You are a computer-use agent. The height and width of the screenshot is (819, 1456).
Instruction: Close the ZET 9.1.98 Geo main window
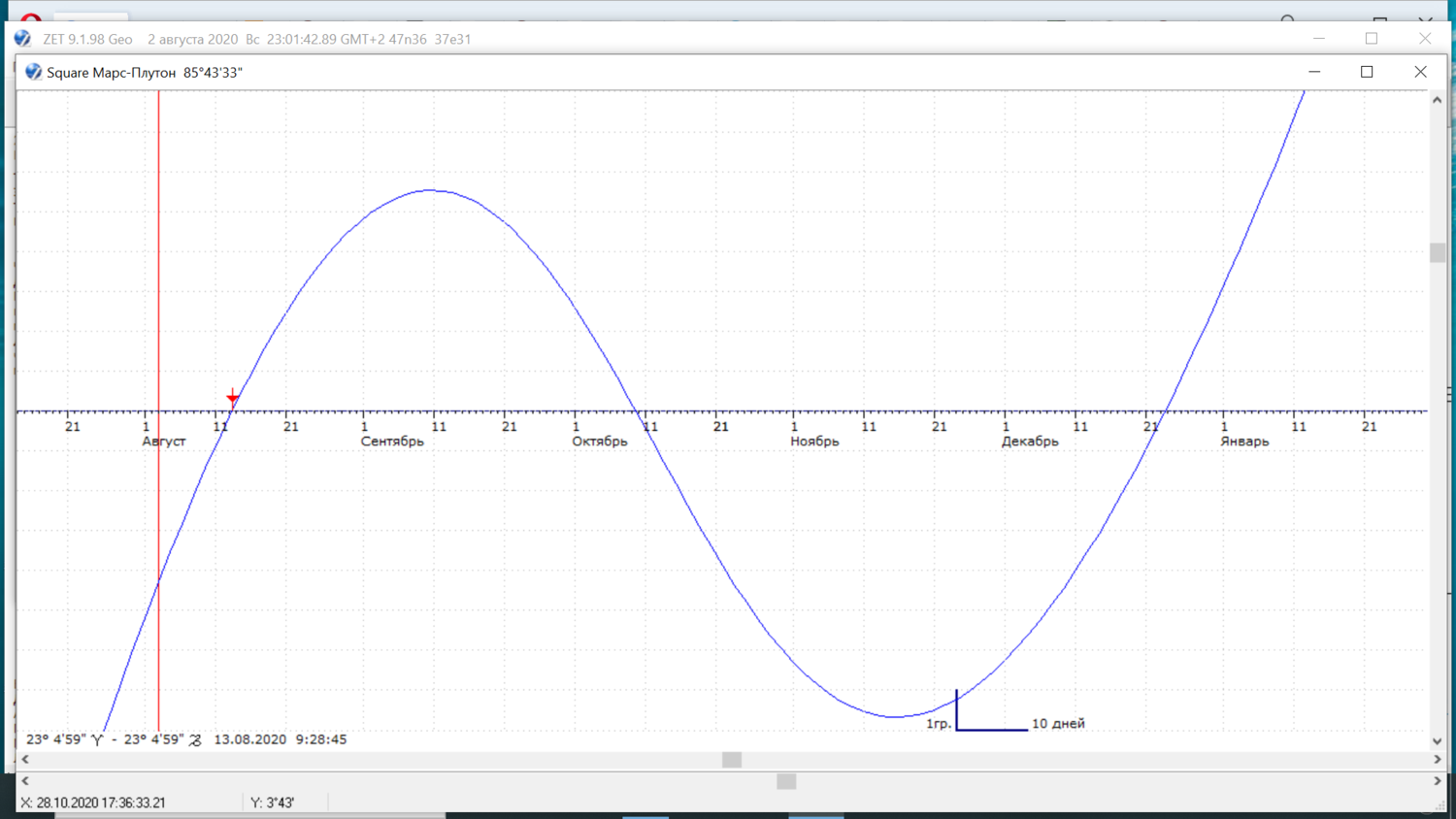coord(1425,39)
